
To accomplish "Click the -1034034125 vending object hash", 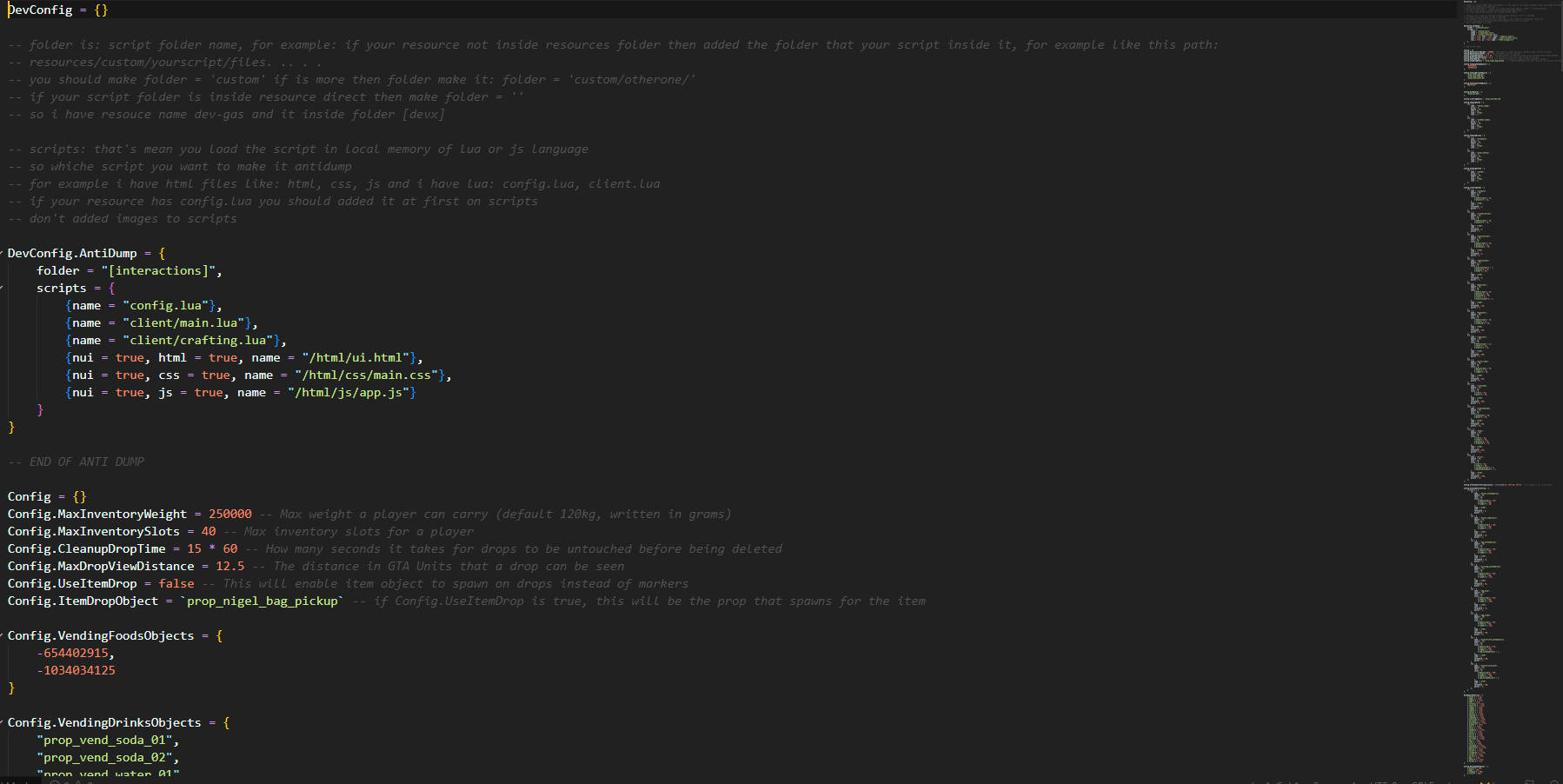I will tap(76, 671).
